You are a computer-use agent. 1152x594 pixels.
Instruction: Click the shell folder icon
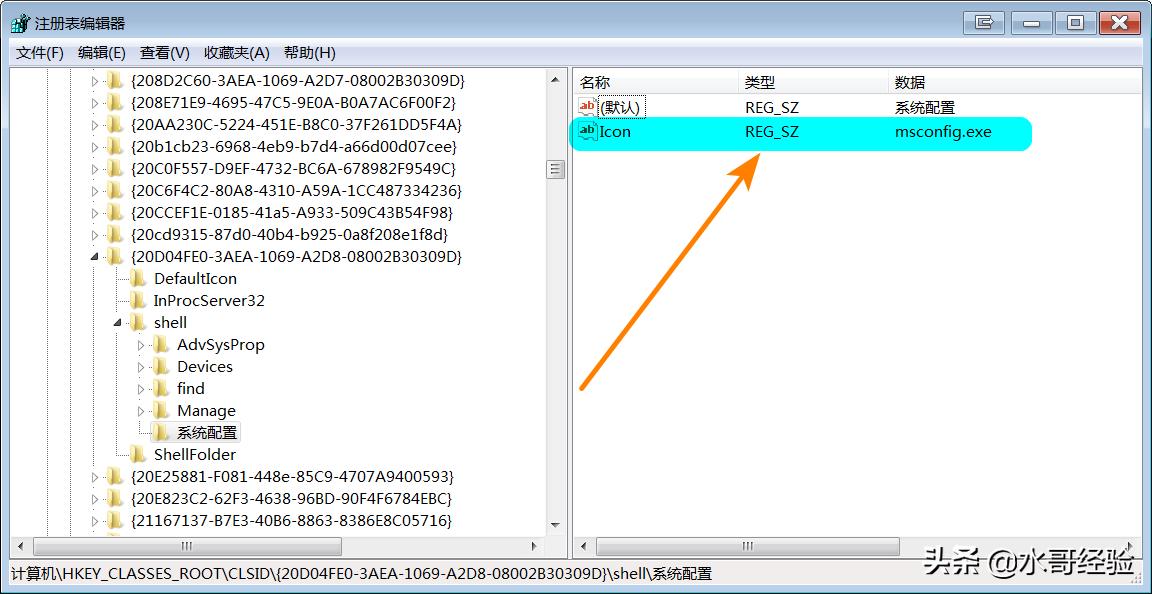tap(138, 323)
